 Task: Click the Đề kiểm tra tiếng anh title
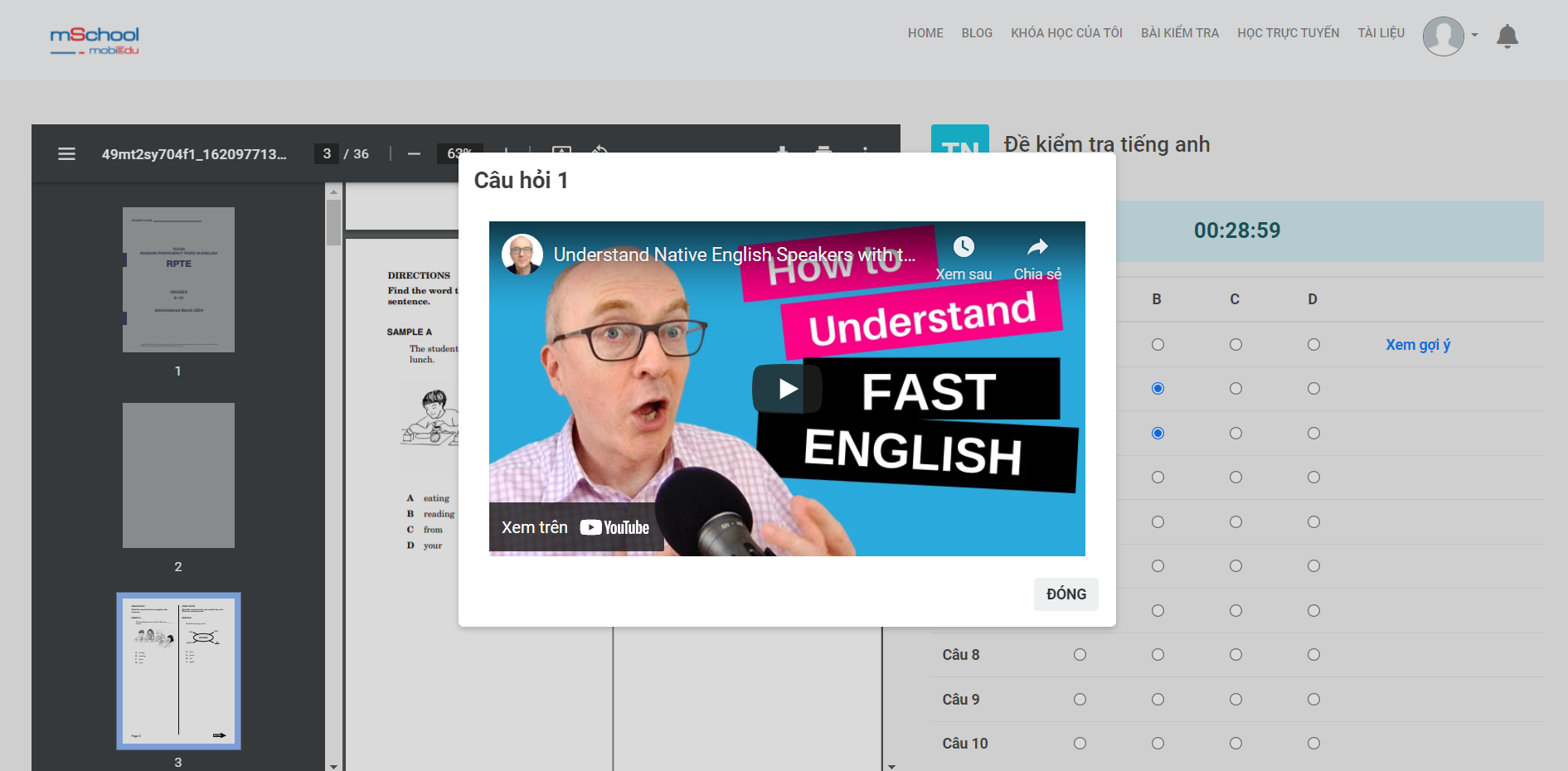coord(1106,144)
